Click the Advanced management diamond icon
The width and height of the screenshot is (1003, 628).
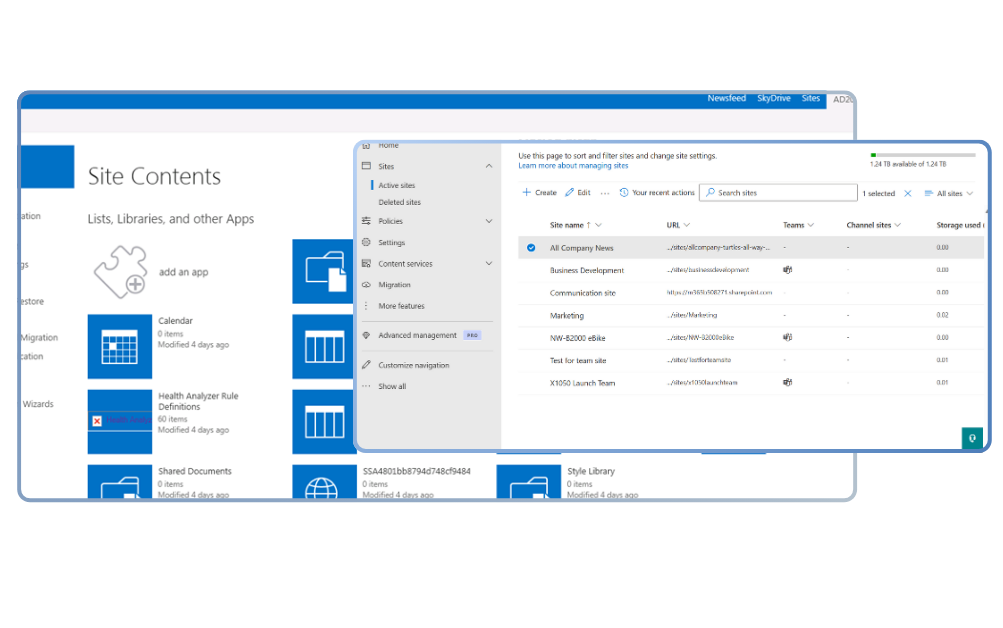pos(367,335)
